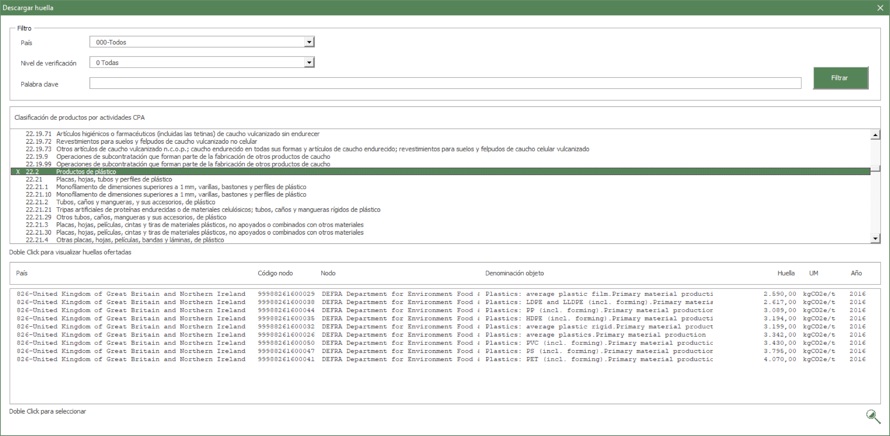Click the Año column header
Screen dimensions: 890x436
pyautogui.click(x=856, y=274)
